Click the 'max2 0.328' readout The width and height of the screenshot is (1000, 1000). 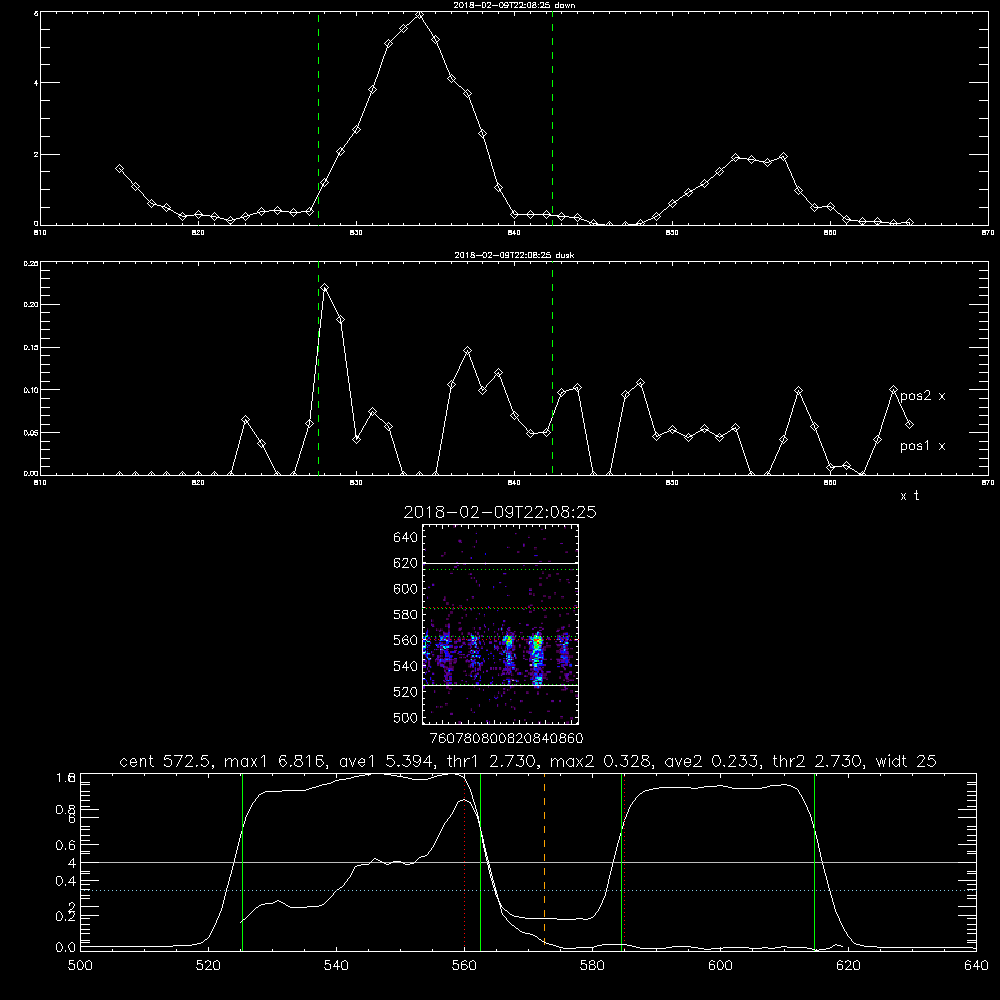click(601, 761)
